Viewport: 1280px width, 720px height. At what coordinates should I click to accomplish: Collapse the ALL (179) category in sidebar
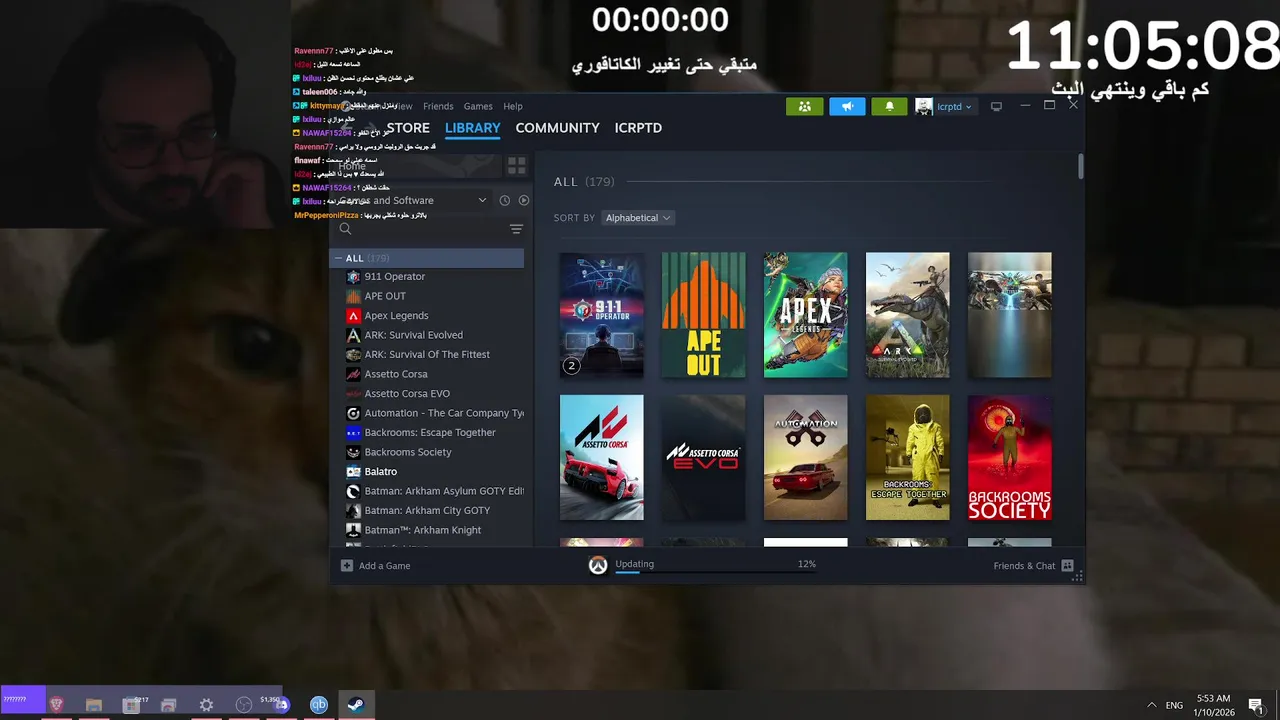[x=338, y=258]
